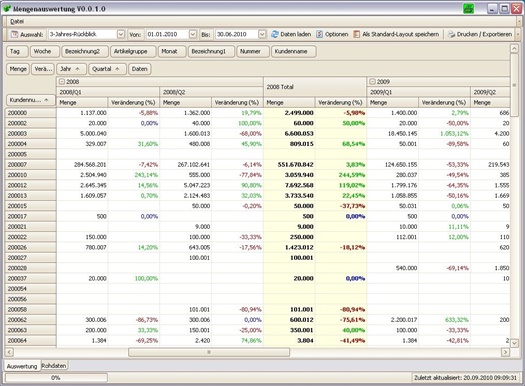Click the green icon in title bar

468,9
